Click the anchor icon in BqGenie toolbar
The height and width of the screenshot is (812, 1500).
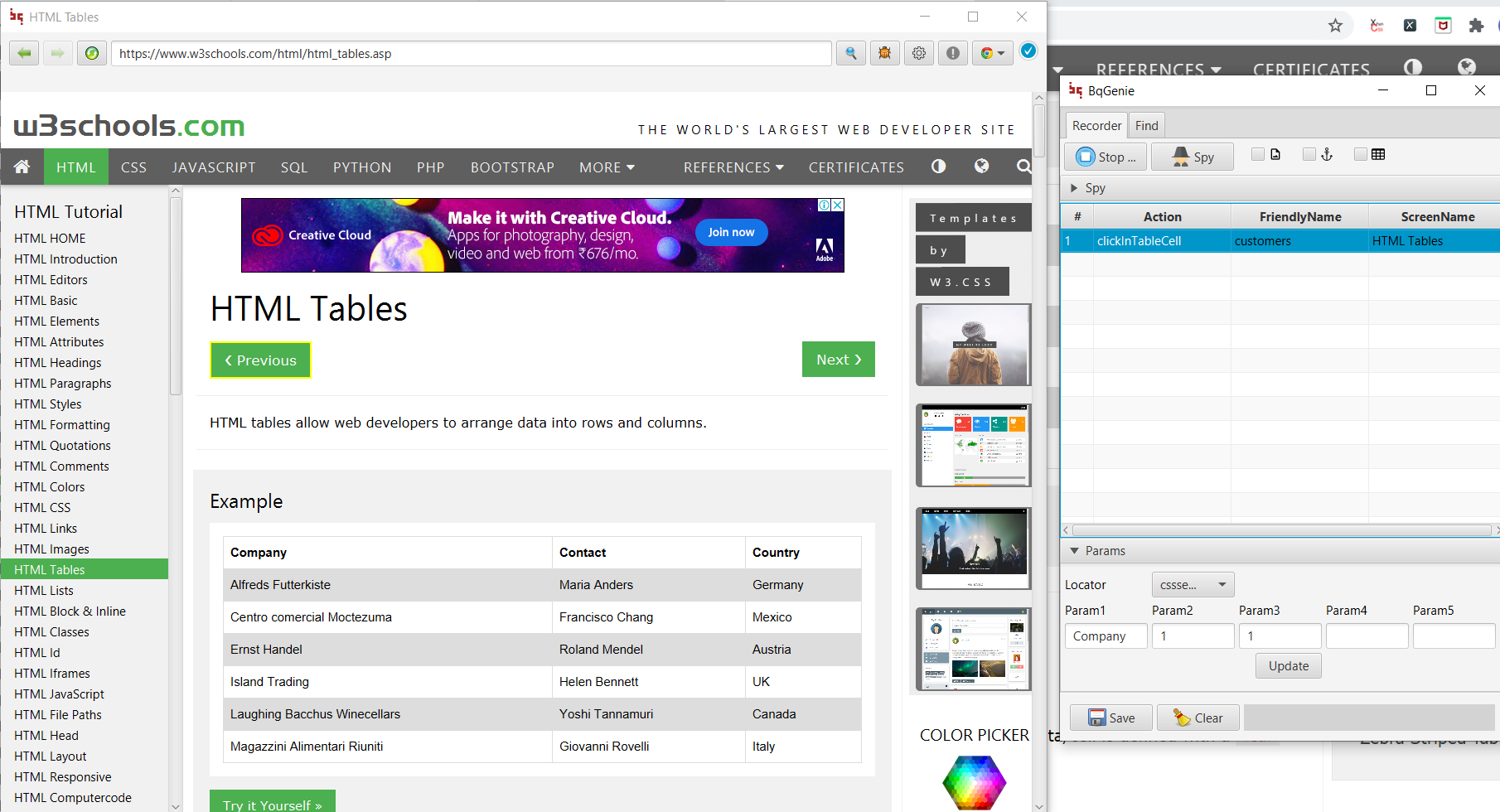point(1327,154)
